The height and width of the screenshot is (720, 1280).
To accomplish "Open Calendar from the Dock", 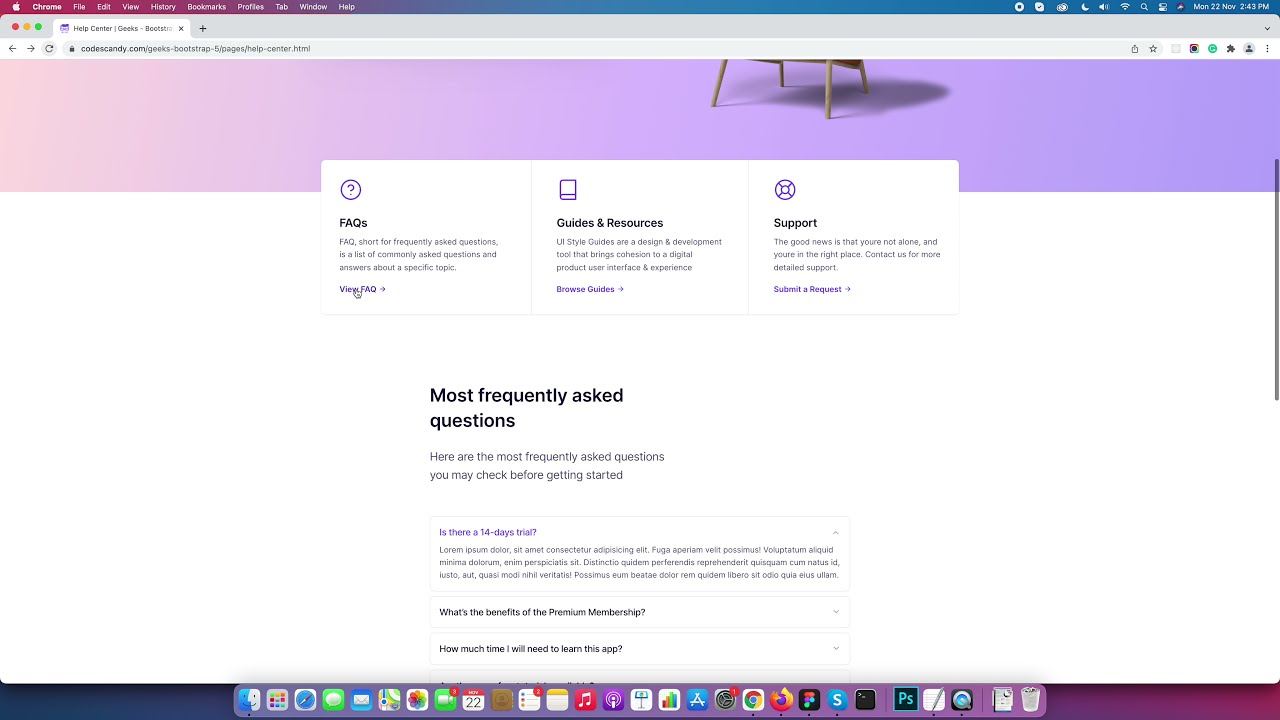I will 474,700.
